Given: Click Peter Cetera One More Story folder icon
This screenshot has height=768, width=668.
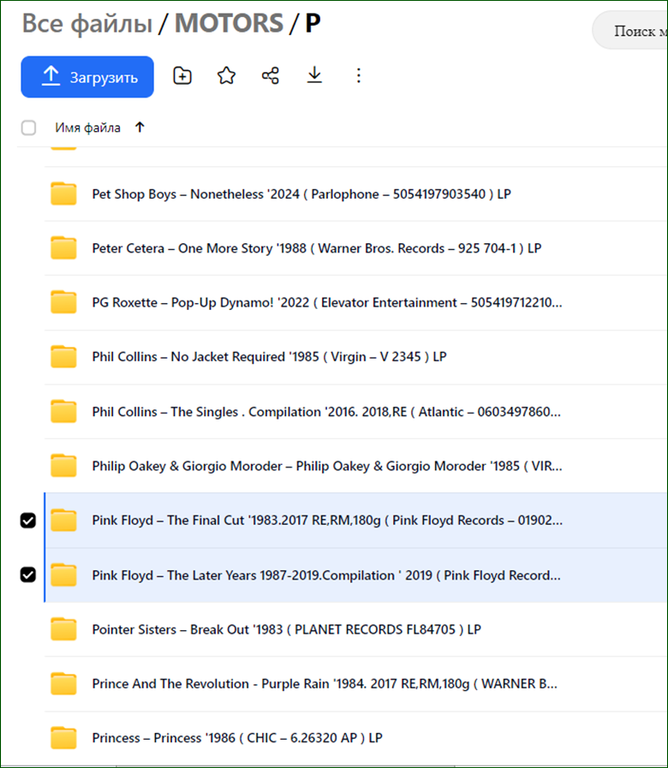Looking at the screenshot, I should 64,248.
